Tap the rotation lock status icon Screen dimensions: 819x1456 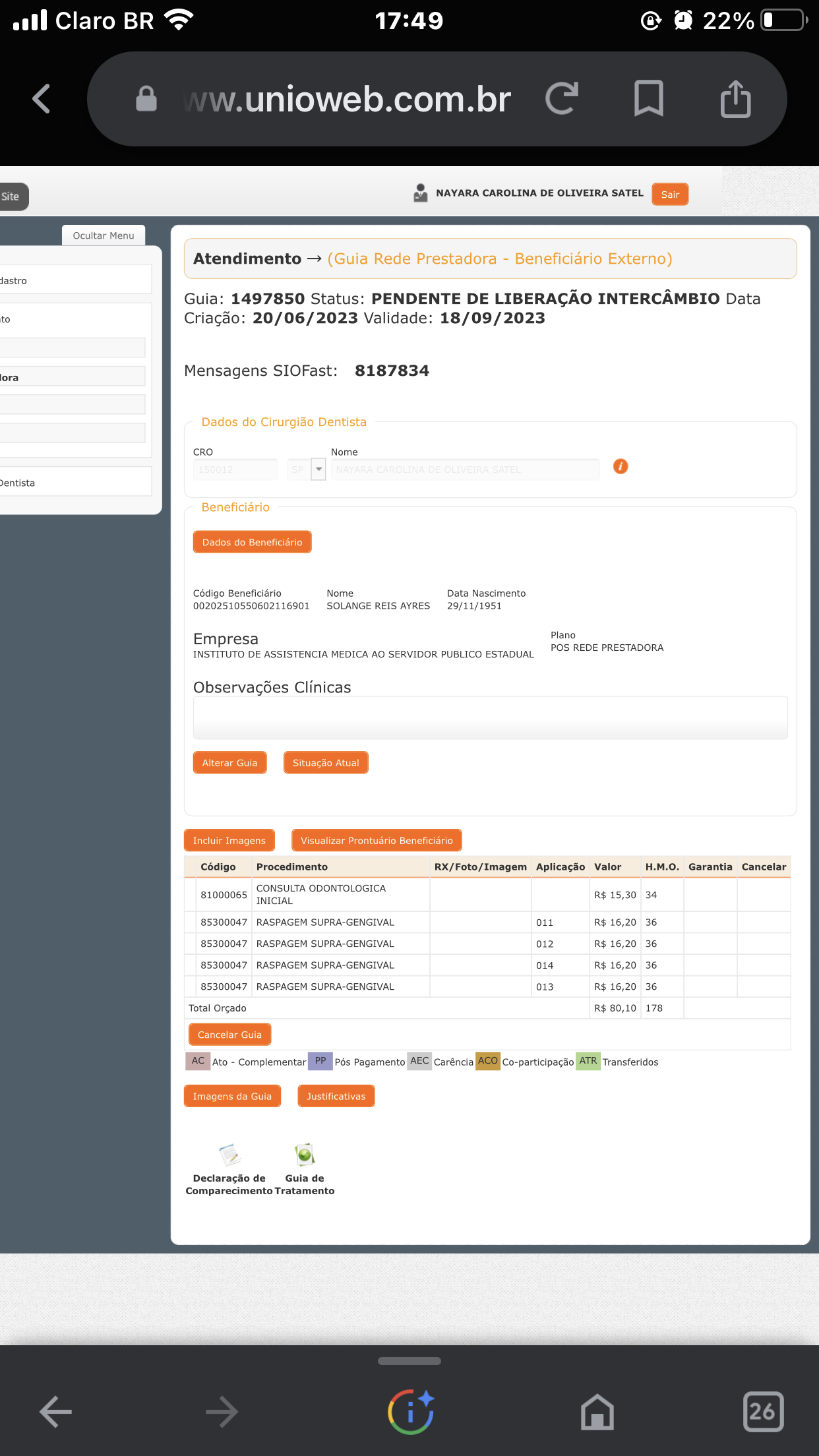pyautogui.click(x=651, y=20)
